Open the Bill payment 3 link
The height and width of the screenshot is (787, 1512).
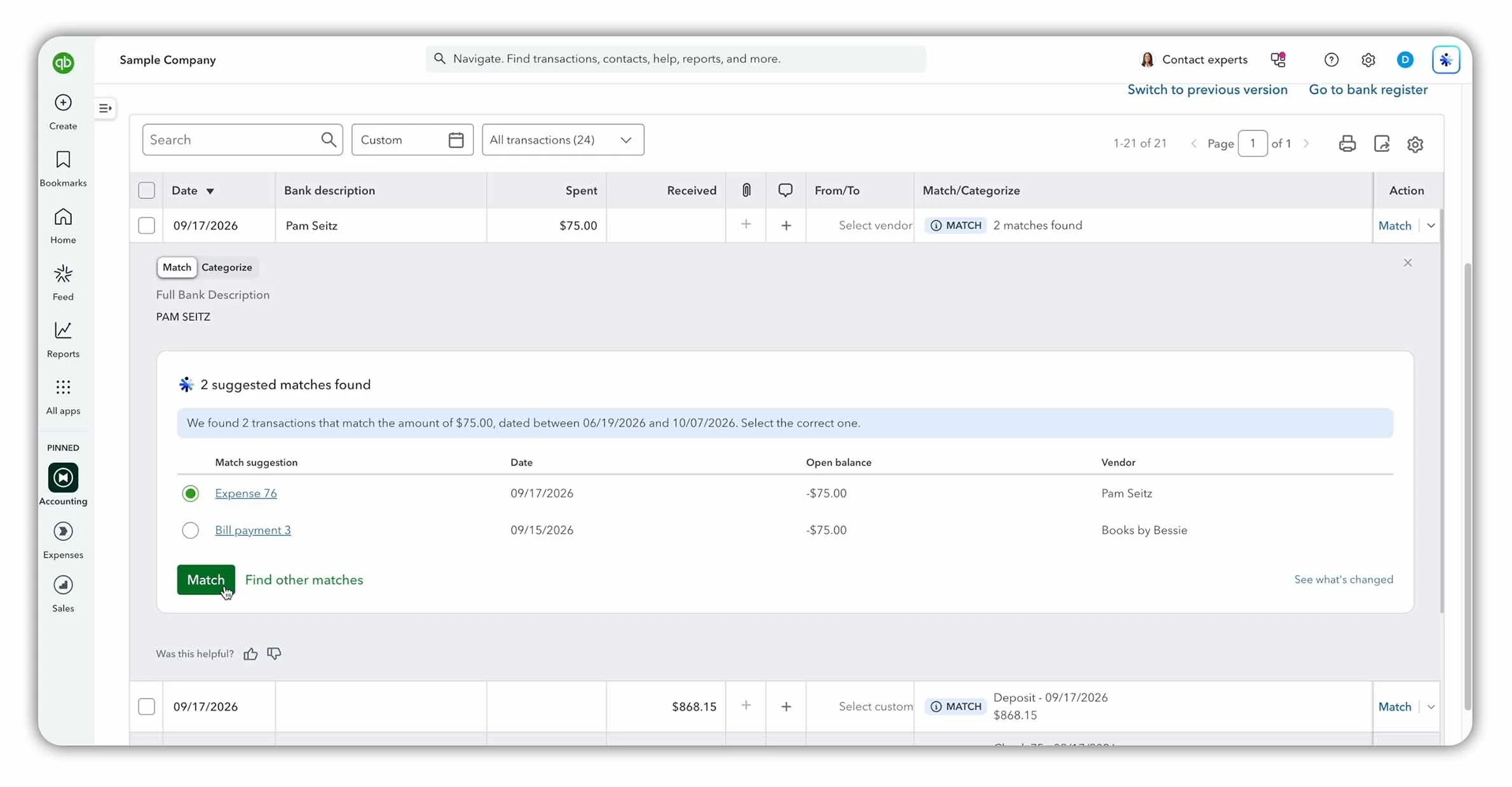tap(253, 530)
